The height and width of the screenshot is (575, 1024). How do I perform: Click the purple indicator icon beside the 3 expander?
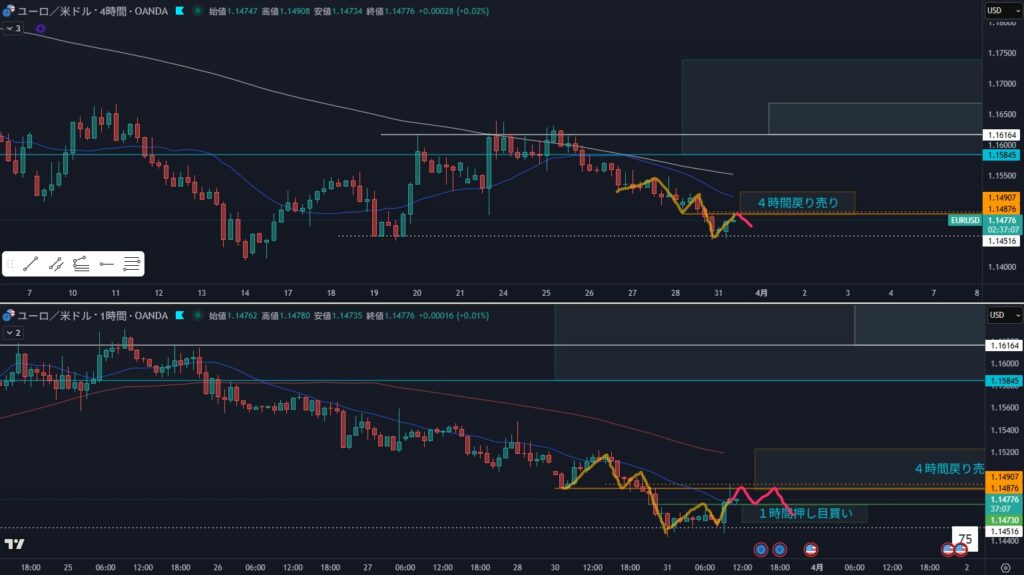tap(42, 29)
